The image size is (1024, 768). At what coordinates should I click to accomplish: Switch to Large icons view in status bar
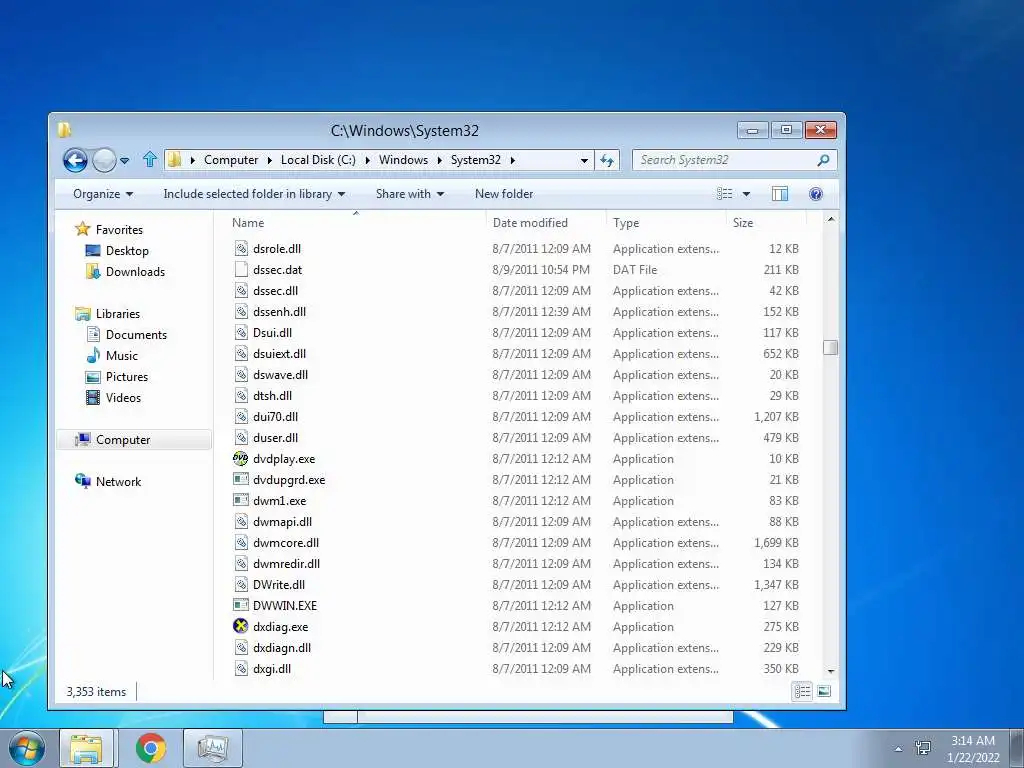[x=824, y=691]
